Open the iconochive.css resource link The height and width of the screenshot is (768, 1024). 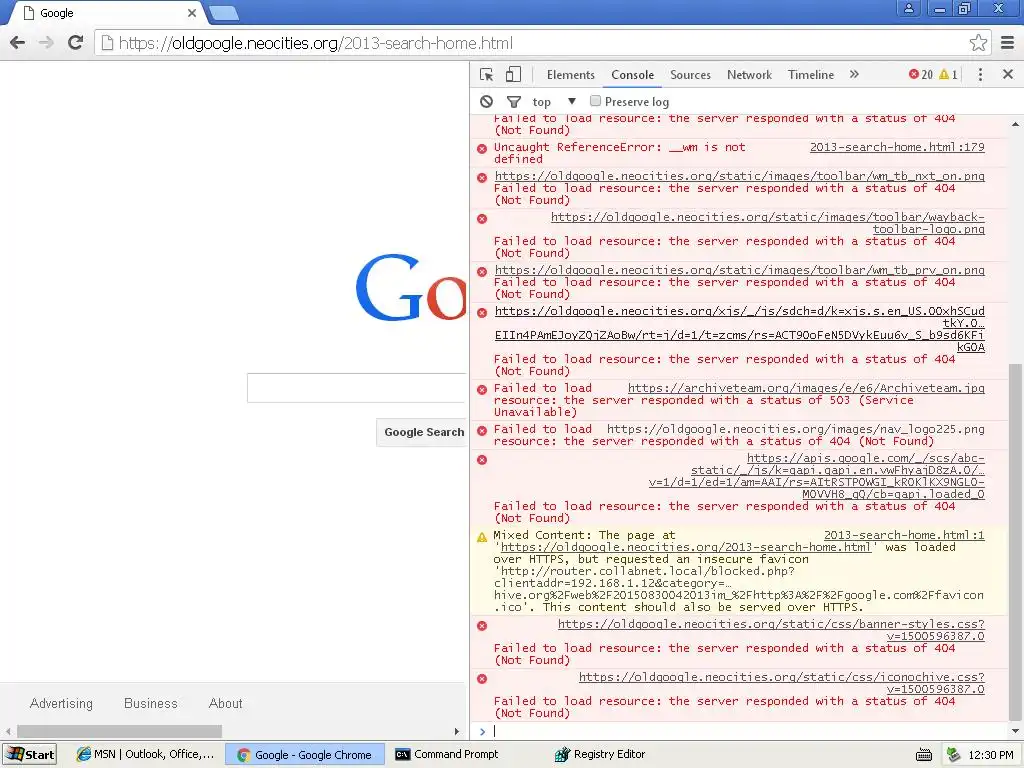point(782,682)
